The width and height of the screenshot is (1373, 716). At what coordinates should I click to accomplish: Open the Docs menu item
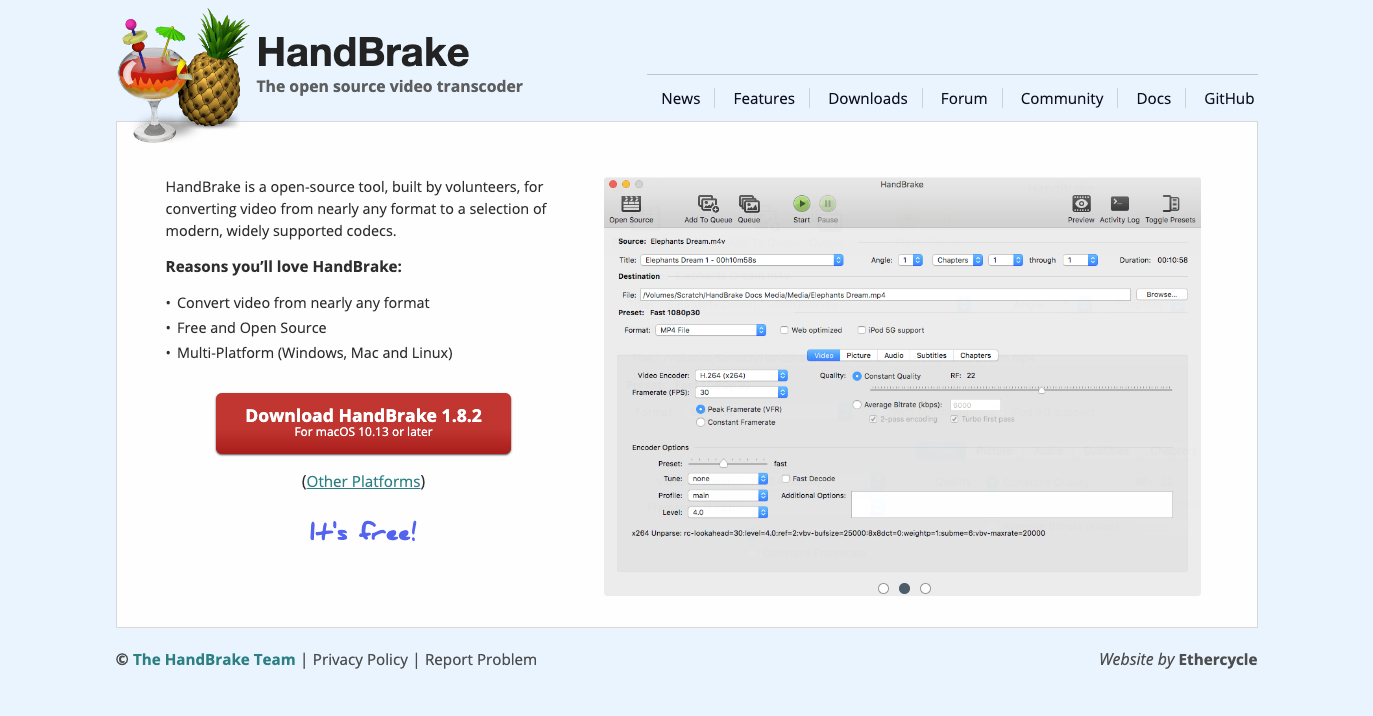tap(1154, 98)
